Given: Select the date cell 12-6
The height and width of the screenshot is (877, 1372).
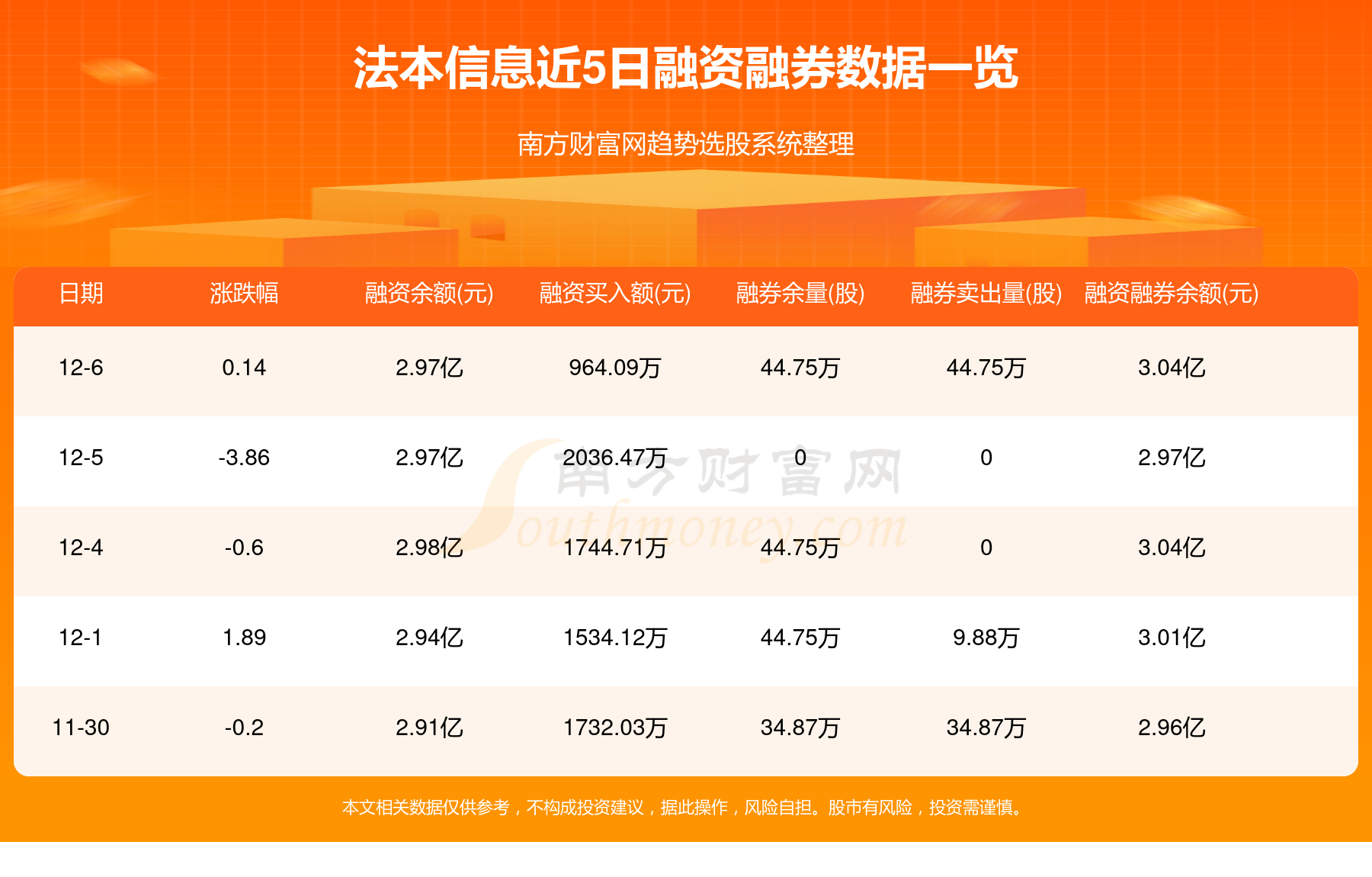Looking at the screenshot, I should coord(81,368).
